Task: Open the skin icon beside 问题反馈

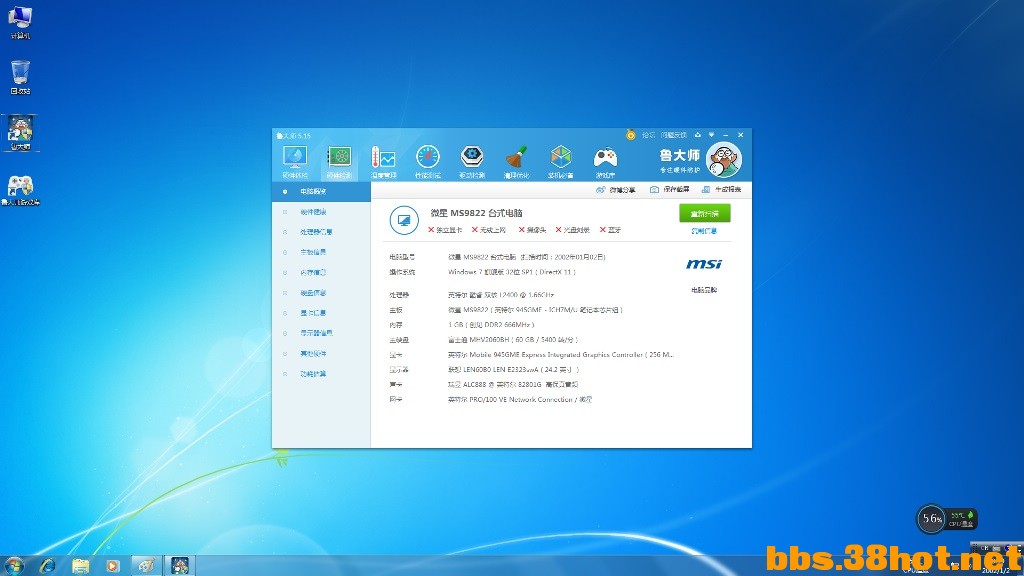Action: coord(697,135)
